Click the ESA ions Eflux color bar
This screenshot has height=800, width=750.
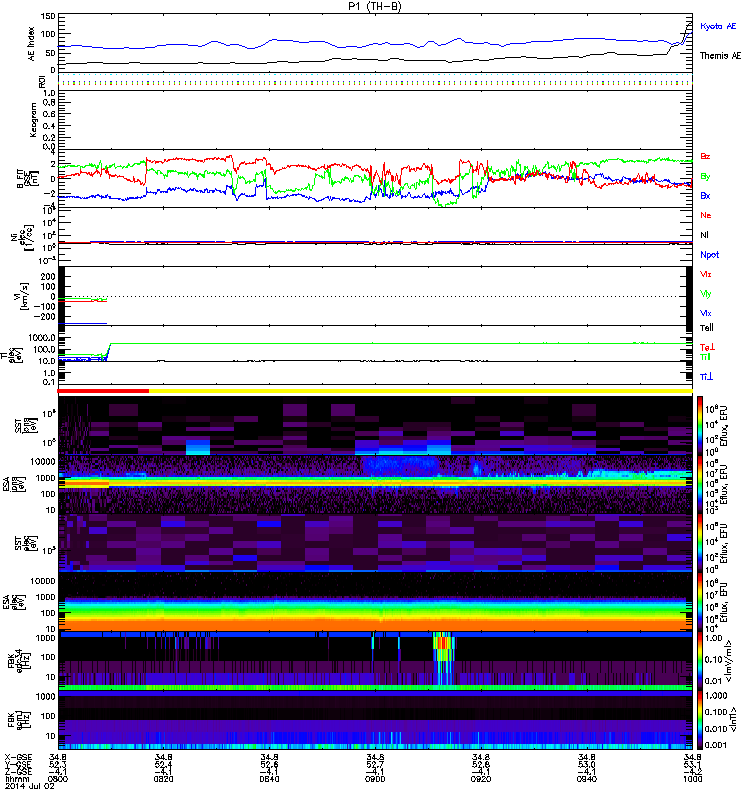700,484
